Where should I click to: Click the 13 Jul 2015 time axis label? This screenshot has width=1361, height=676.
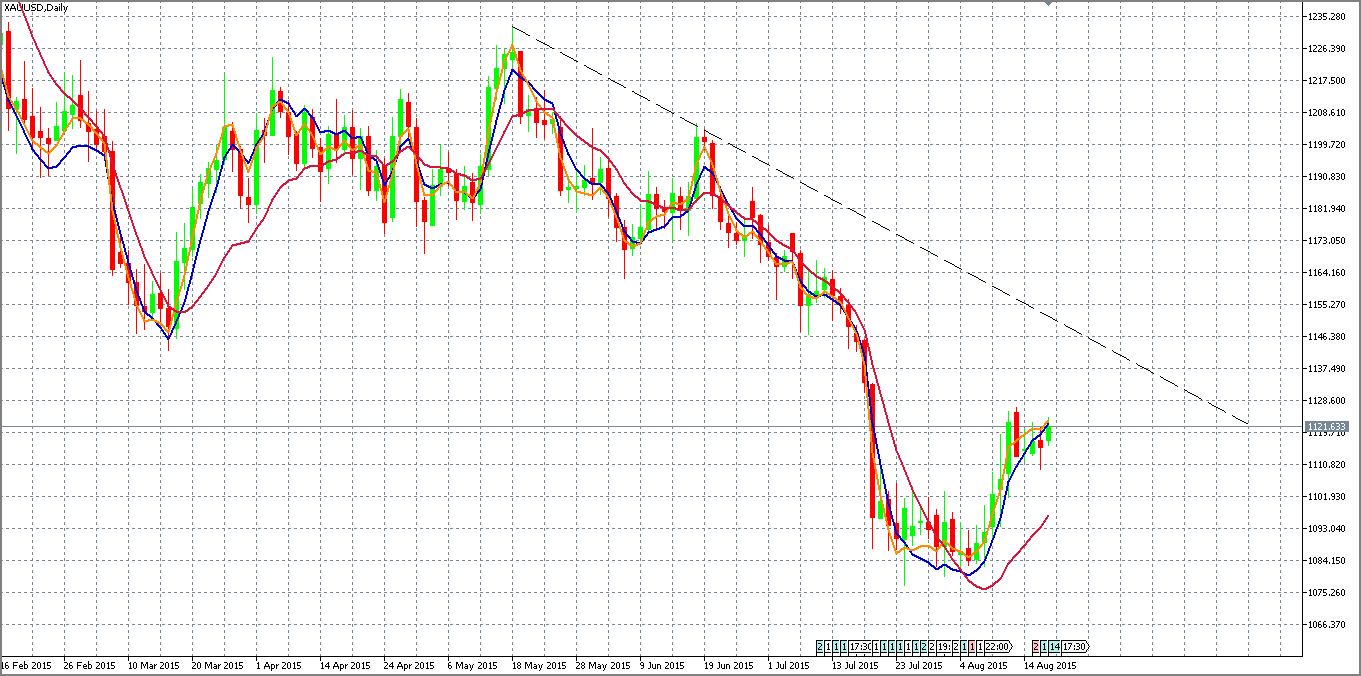(854, 665)
